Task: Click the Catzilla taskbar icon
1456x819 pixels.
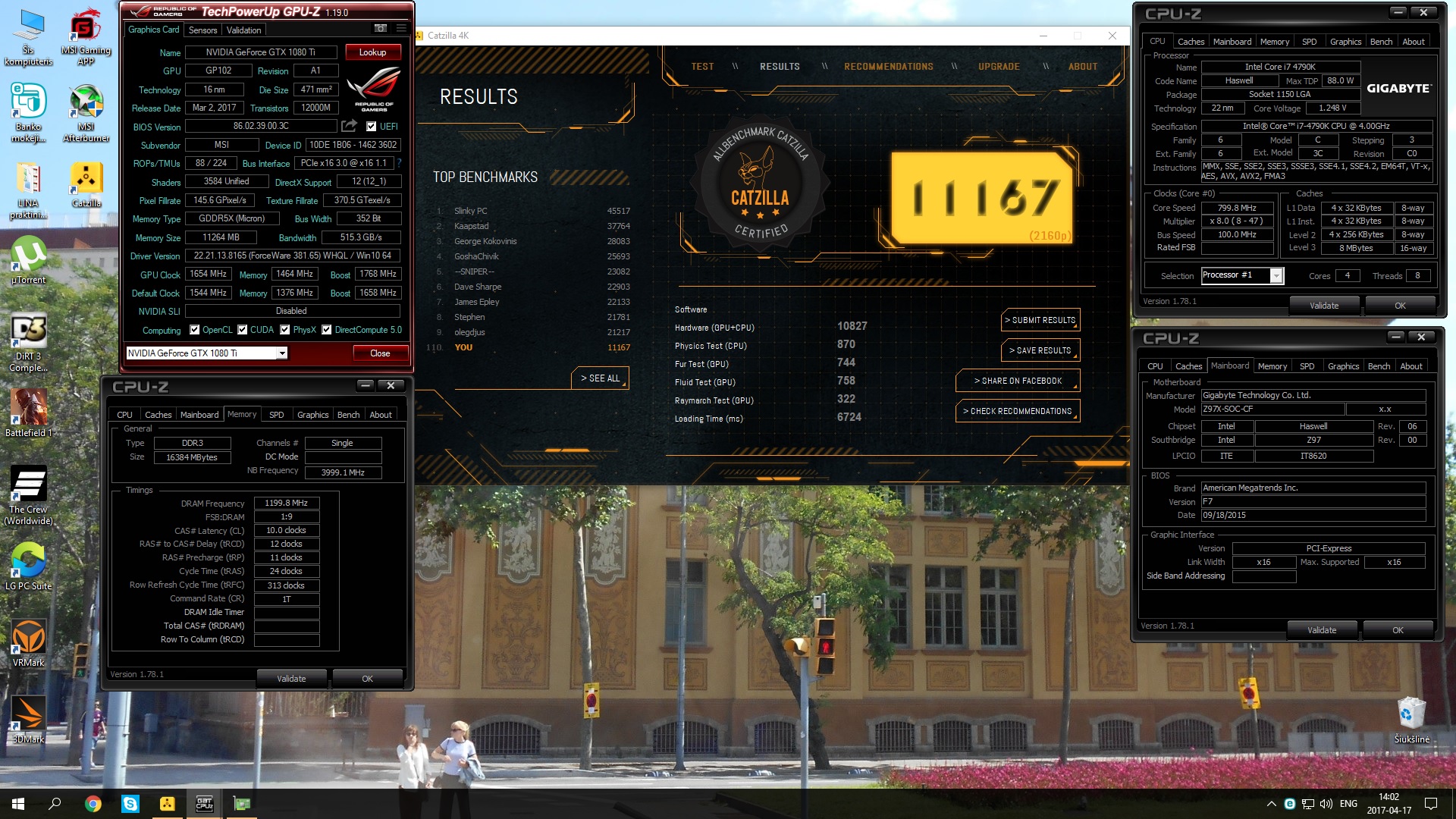Action: click(168, 804)
